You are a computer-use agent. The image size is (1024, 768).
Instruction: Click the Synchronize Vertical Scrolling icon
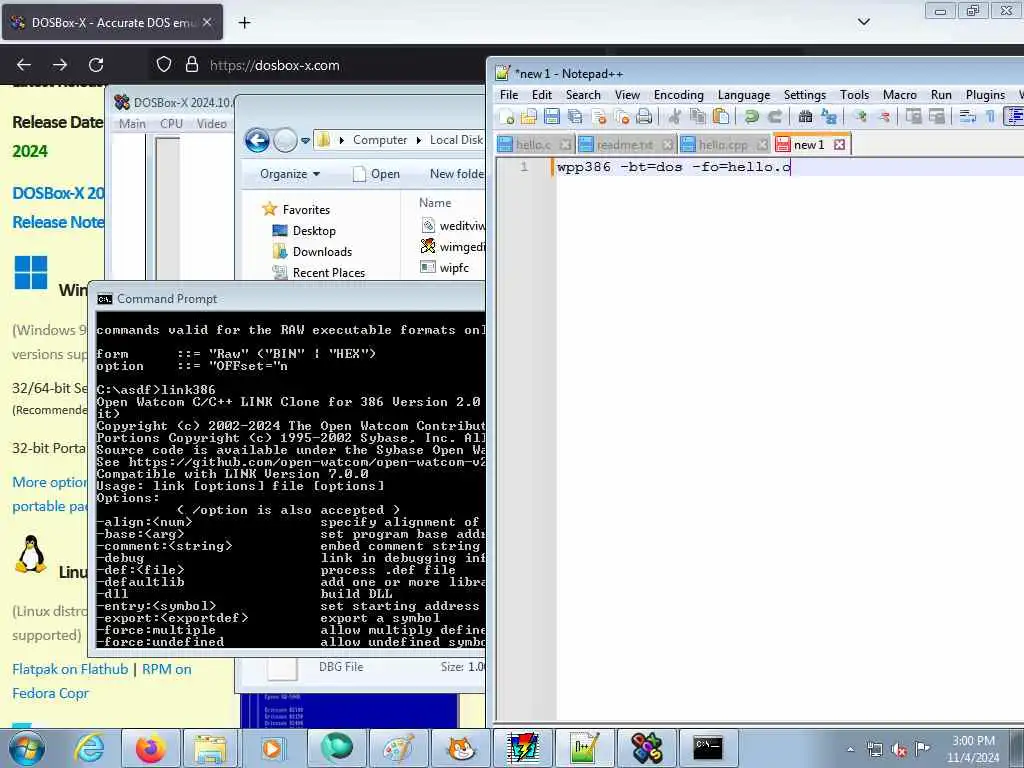coord(914,117)
